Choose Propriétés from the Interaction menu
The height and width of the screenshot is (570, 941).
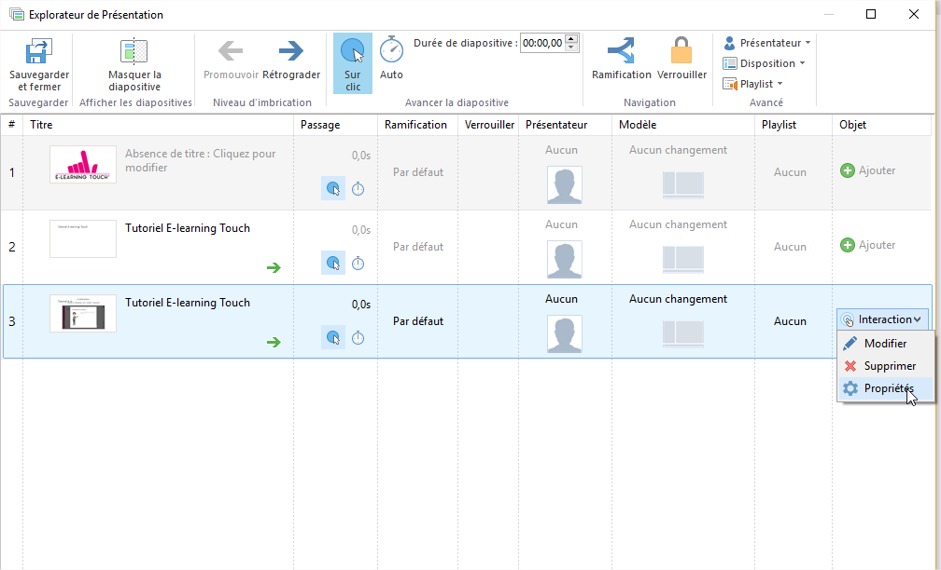(888, 388)
